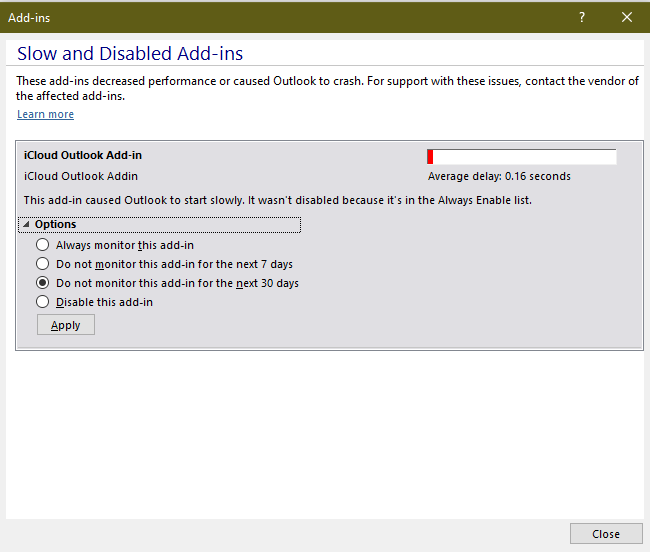Collapse the Options section triangle

(26, 225)
